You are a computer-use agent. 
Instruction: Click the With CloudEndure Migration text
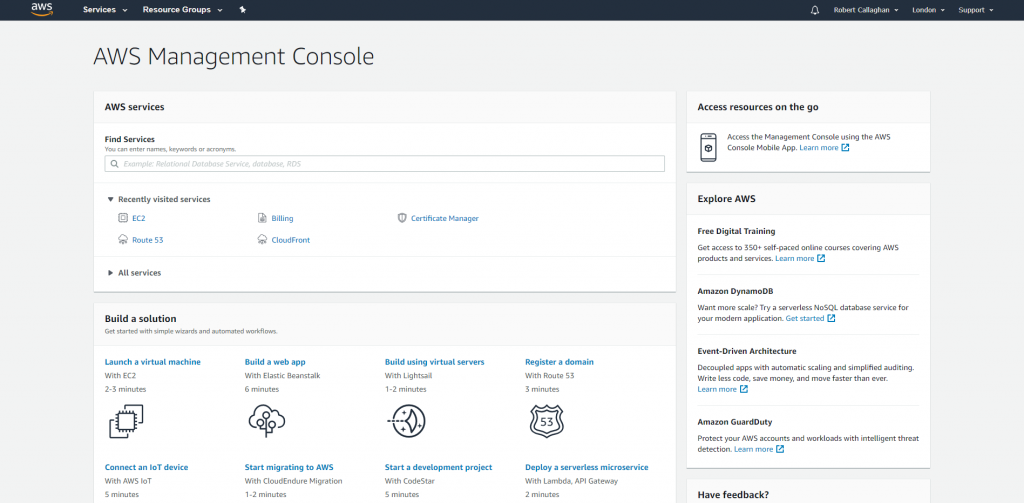tap(293, 481)
